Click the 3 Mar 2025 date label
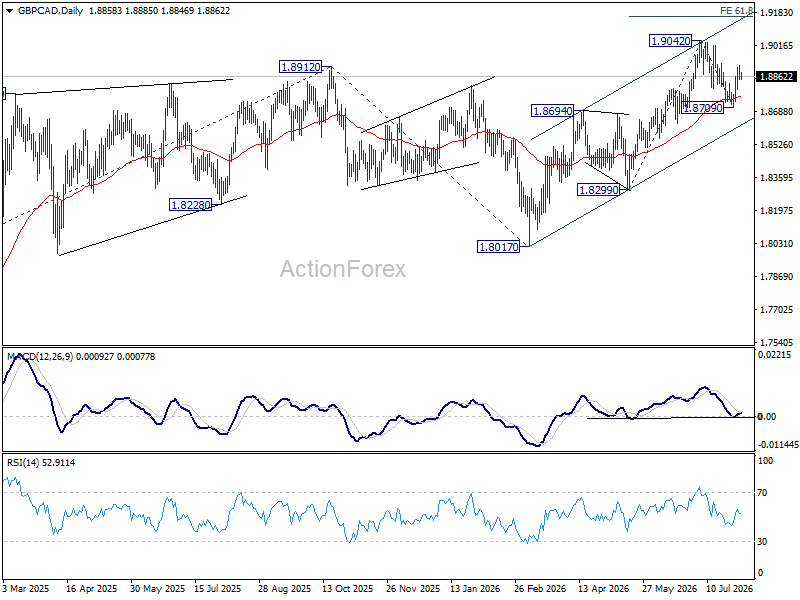Screen dimensions: 800x600 tap(26, 588)
